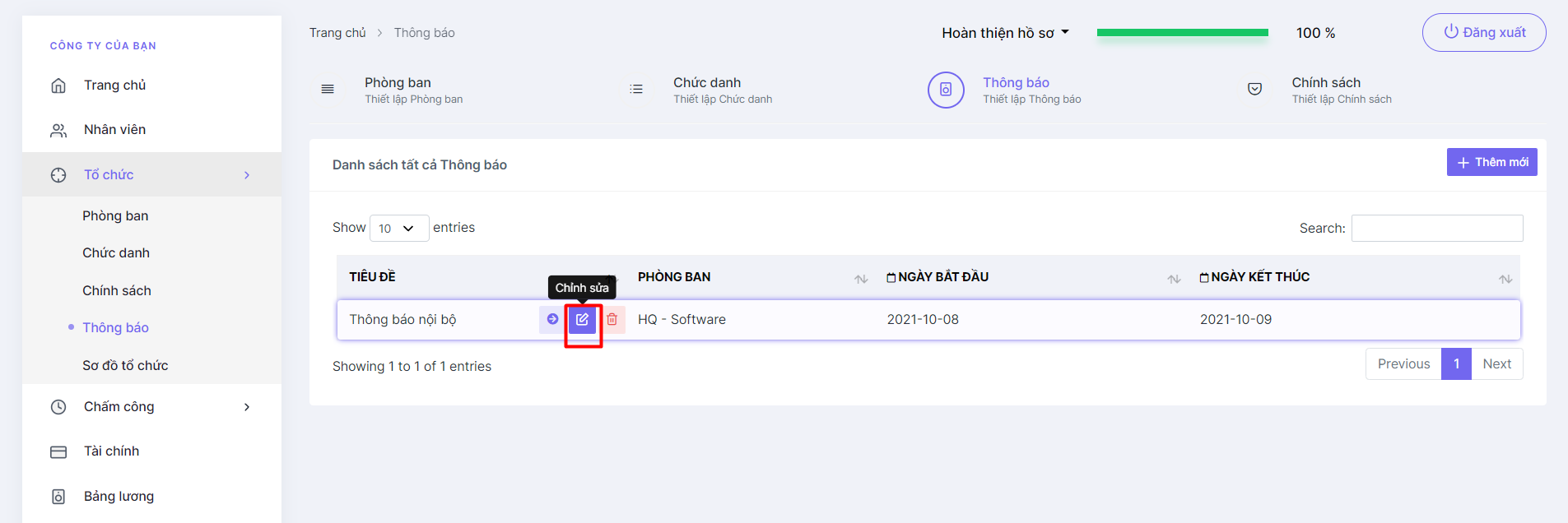Screen dimensions: 1568x523
Task: Click the Chính sách shield icon in wizard
Action: pos(1254,89)
